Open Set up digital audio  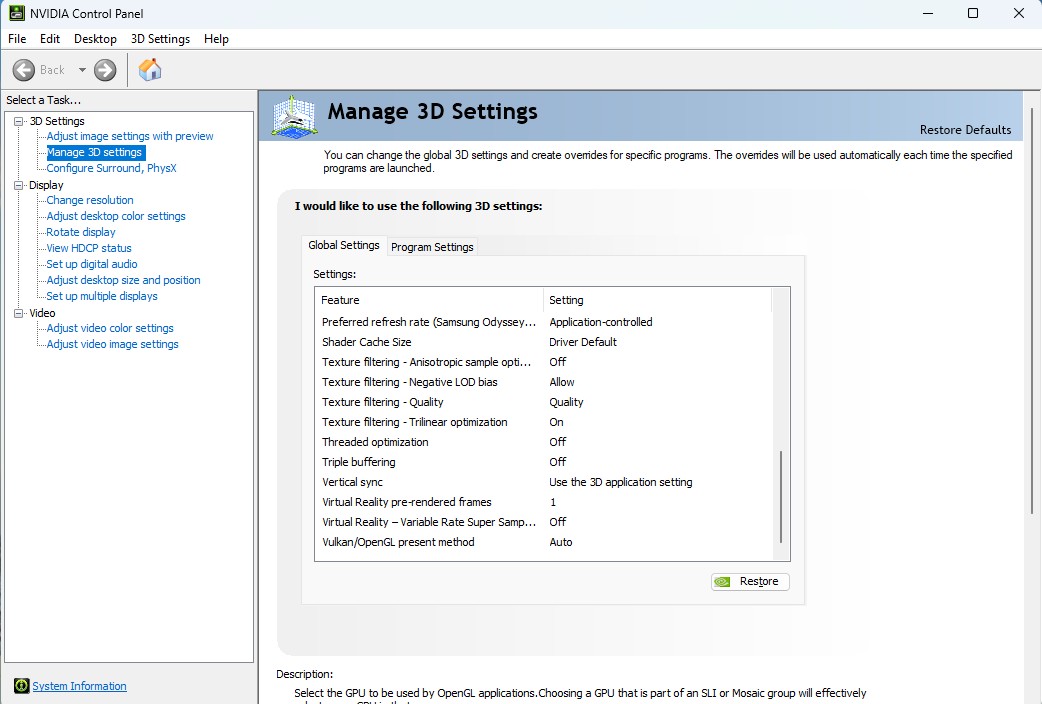tap(92, 264)
